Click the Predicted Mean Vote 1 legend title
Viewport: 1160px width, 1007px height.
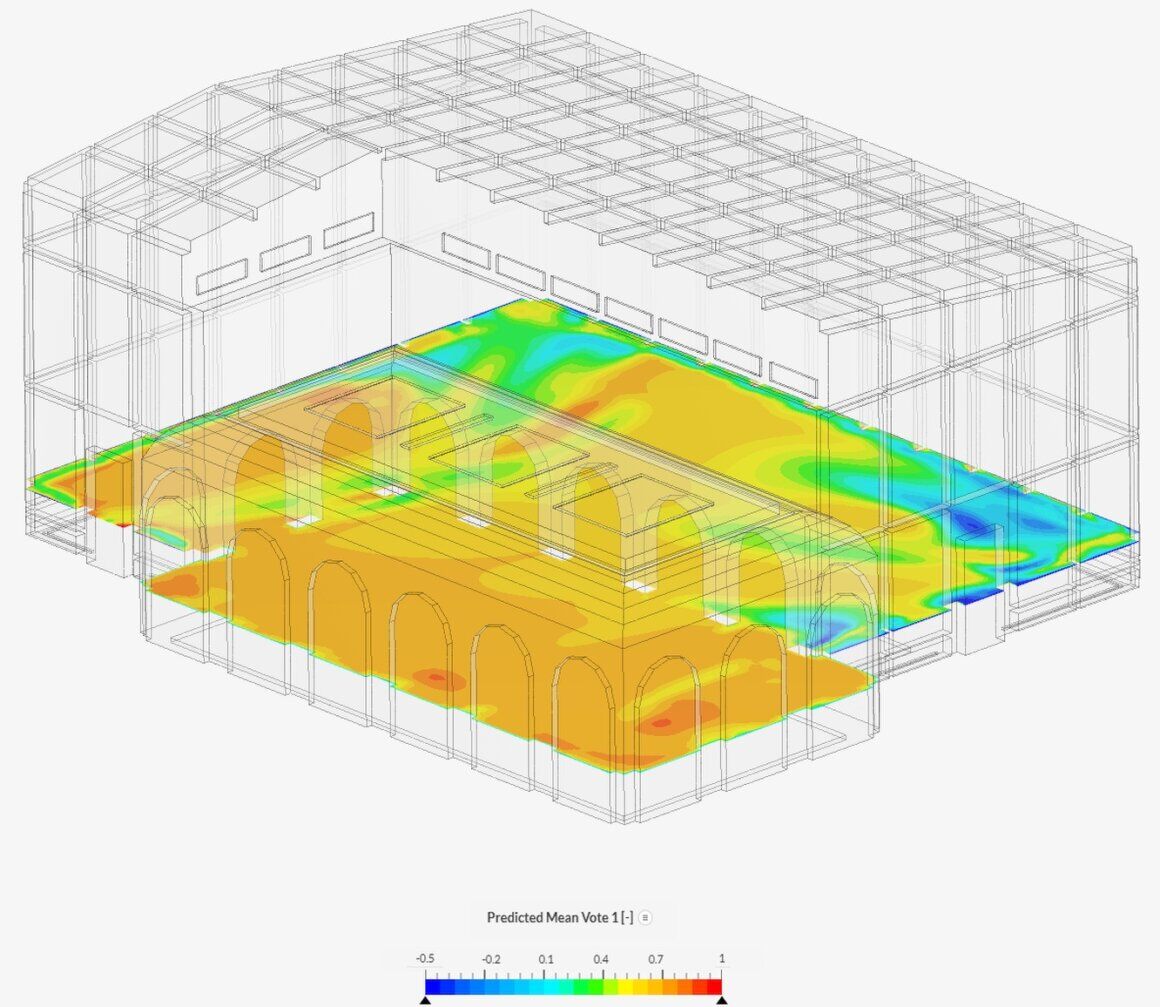[560, 917]
